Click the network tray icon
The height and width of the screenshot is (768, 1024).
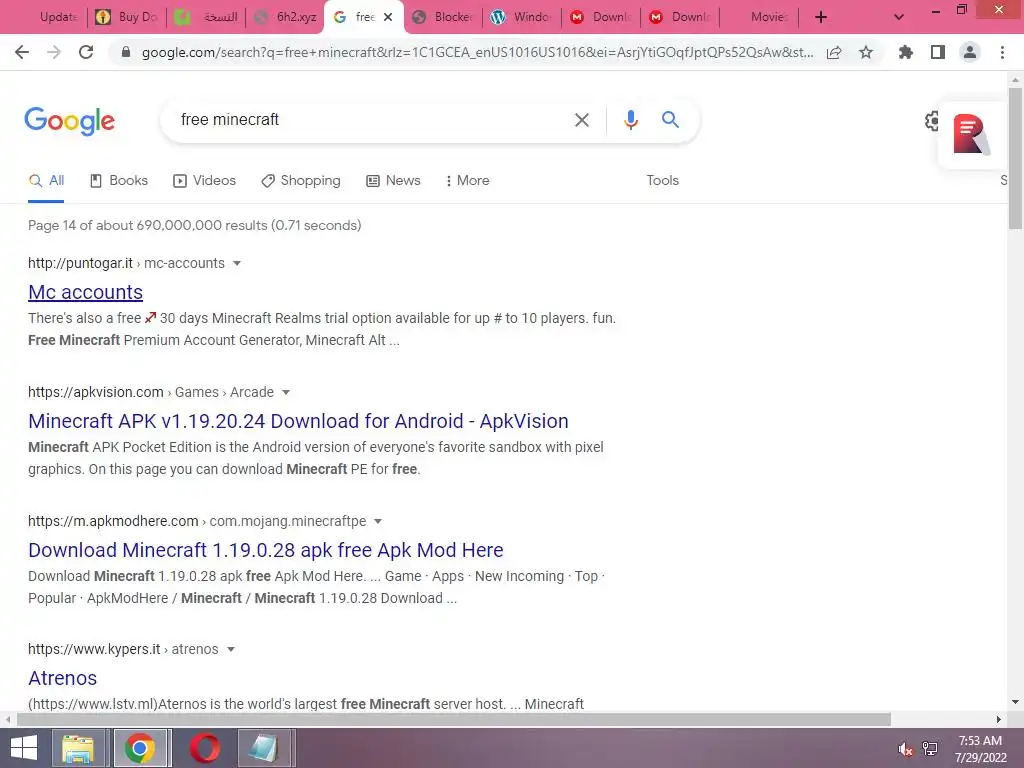[930, 749]
